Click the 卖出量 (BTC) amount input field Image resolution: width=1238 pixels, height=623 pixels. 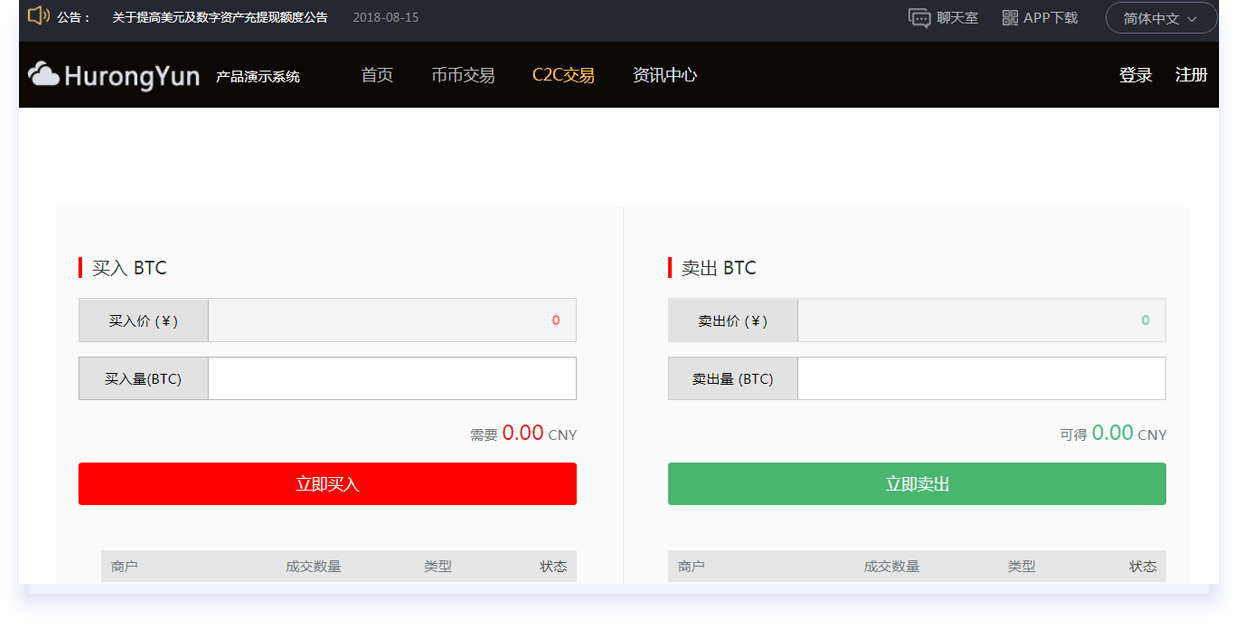(x=981, y=379)
